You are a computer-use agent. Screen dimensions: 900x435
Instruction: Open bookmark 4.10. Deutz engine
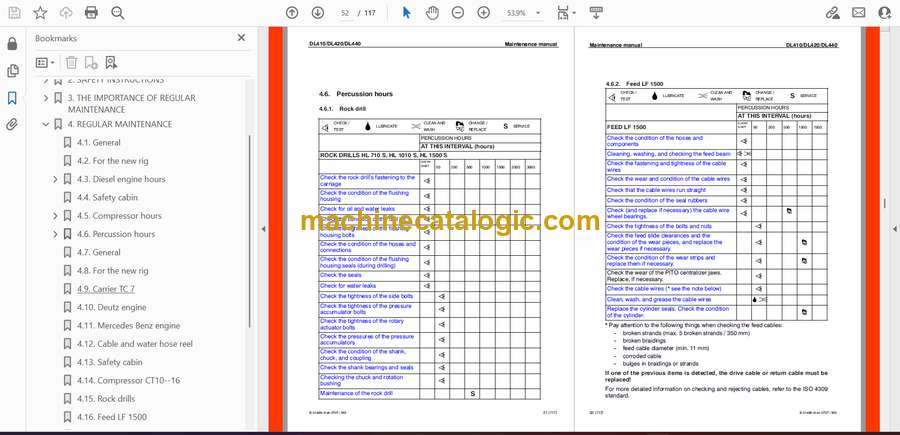coord(111,307)
